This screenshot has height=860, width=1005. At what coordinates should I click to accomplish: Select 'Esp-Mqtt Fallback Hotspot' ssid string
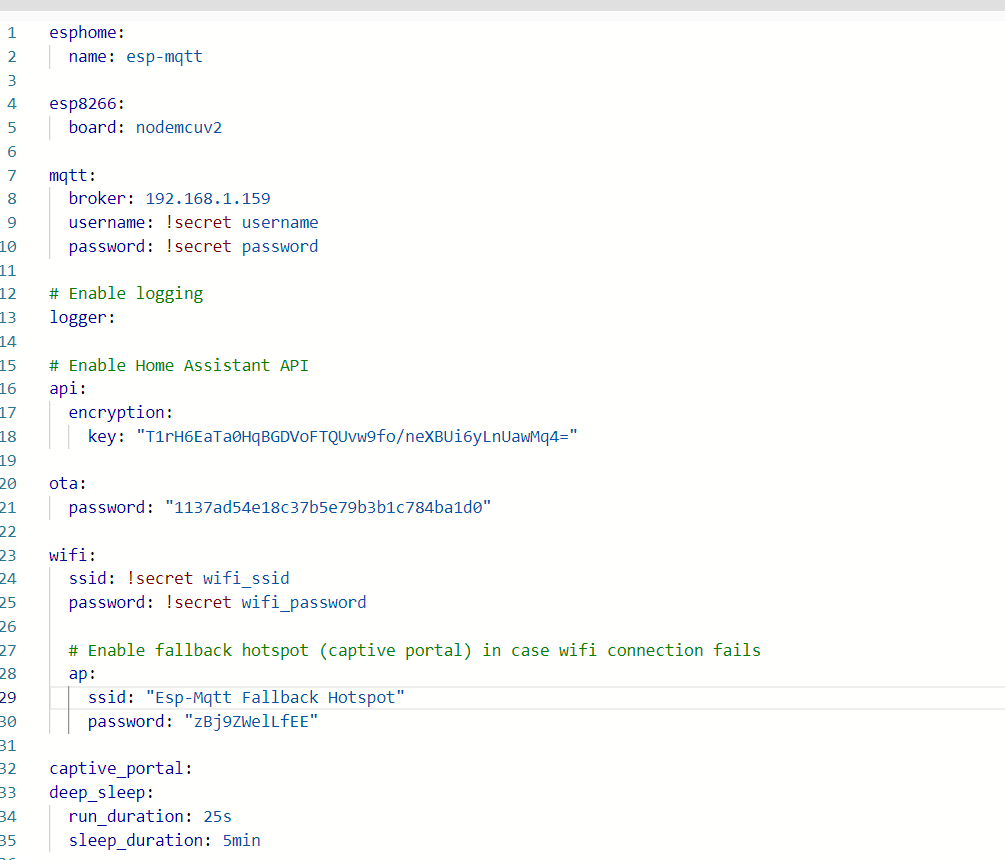point(275,697)
